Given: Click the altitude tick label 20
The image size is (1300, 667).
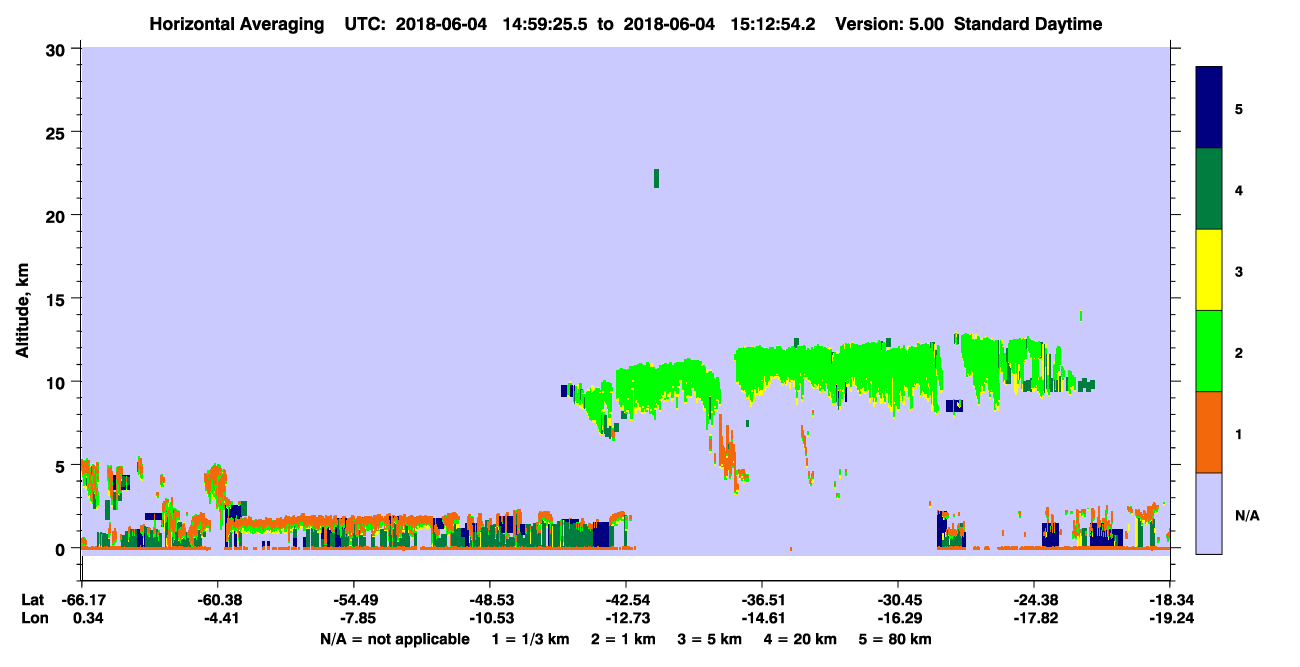Looking at the screenshot, I should (58, 215).
